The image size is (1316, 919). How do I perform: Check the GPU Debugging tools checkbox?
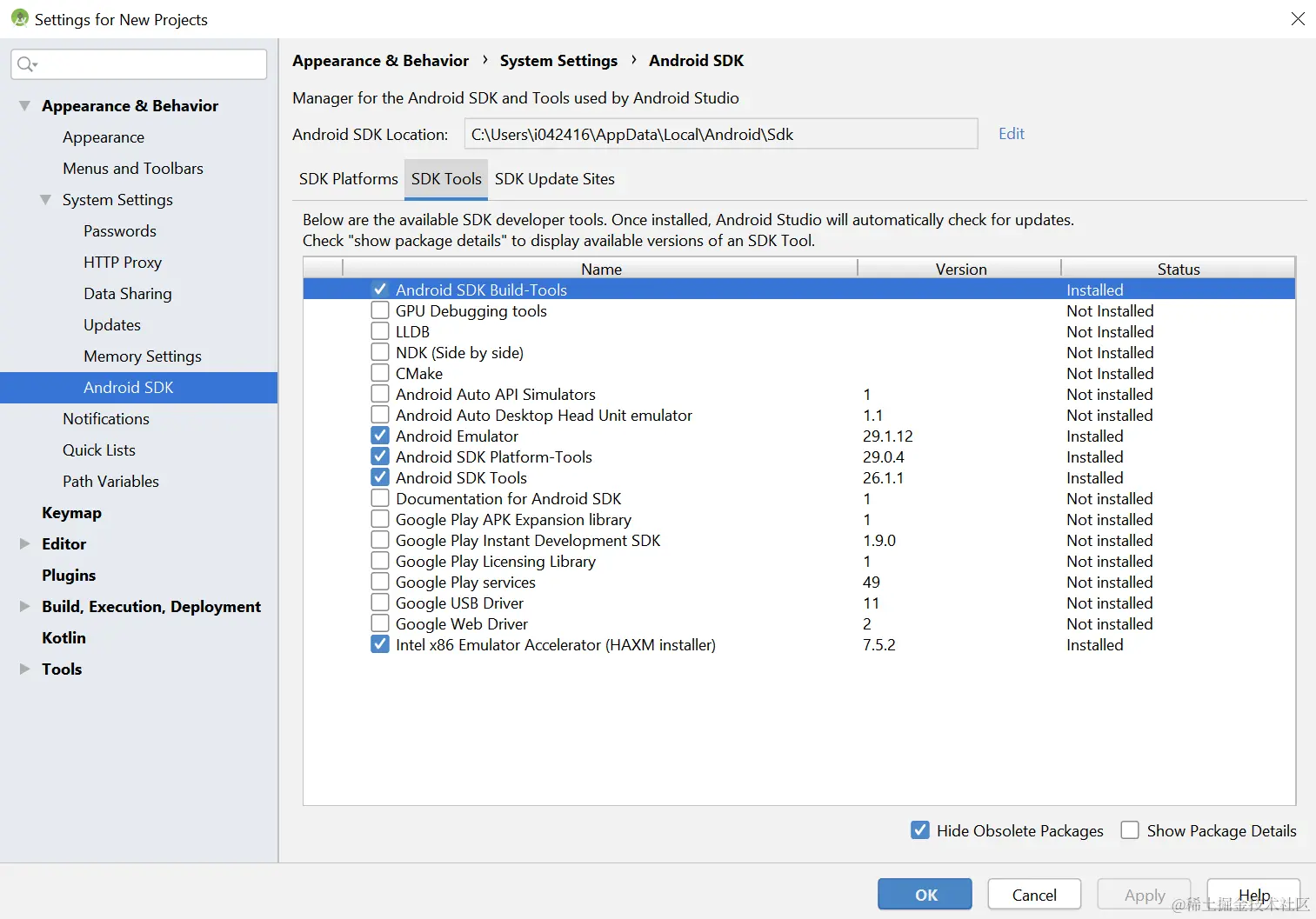coord(380,310)
